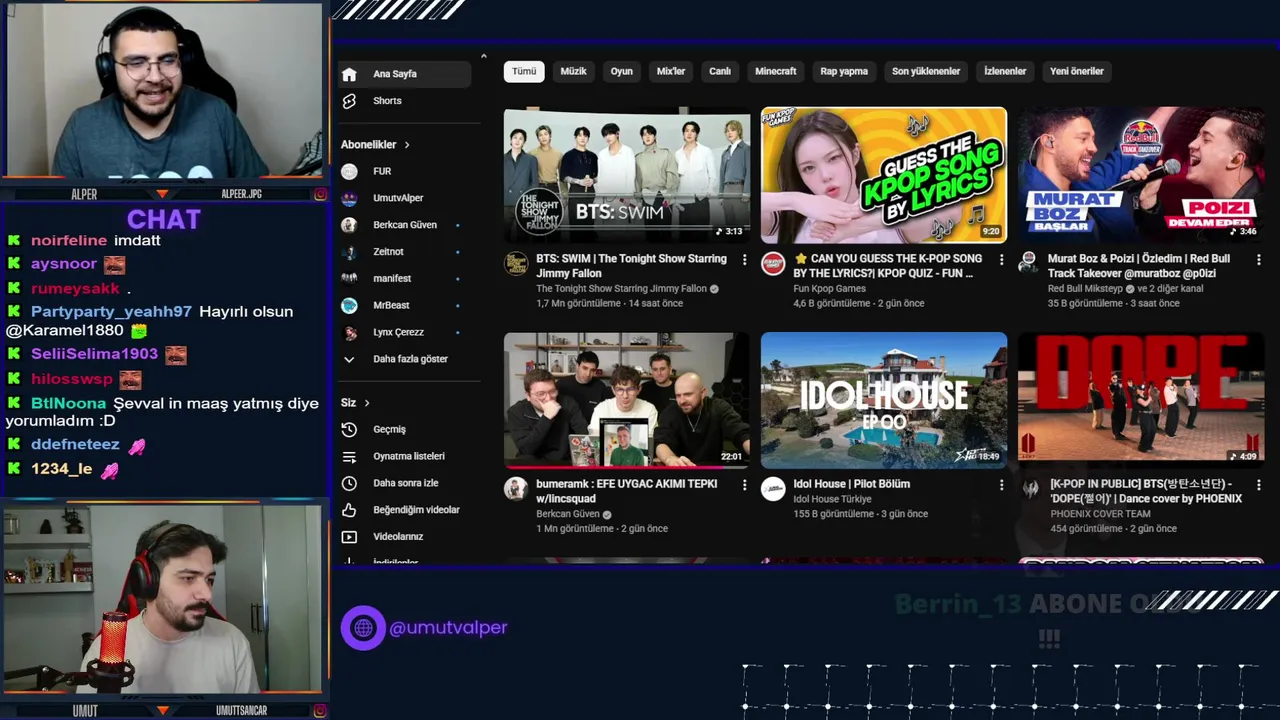Open options menu for Idol House video
1280x720 pixels.
click(1002, 485)
